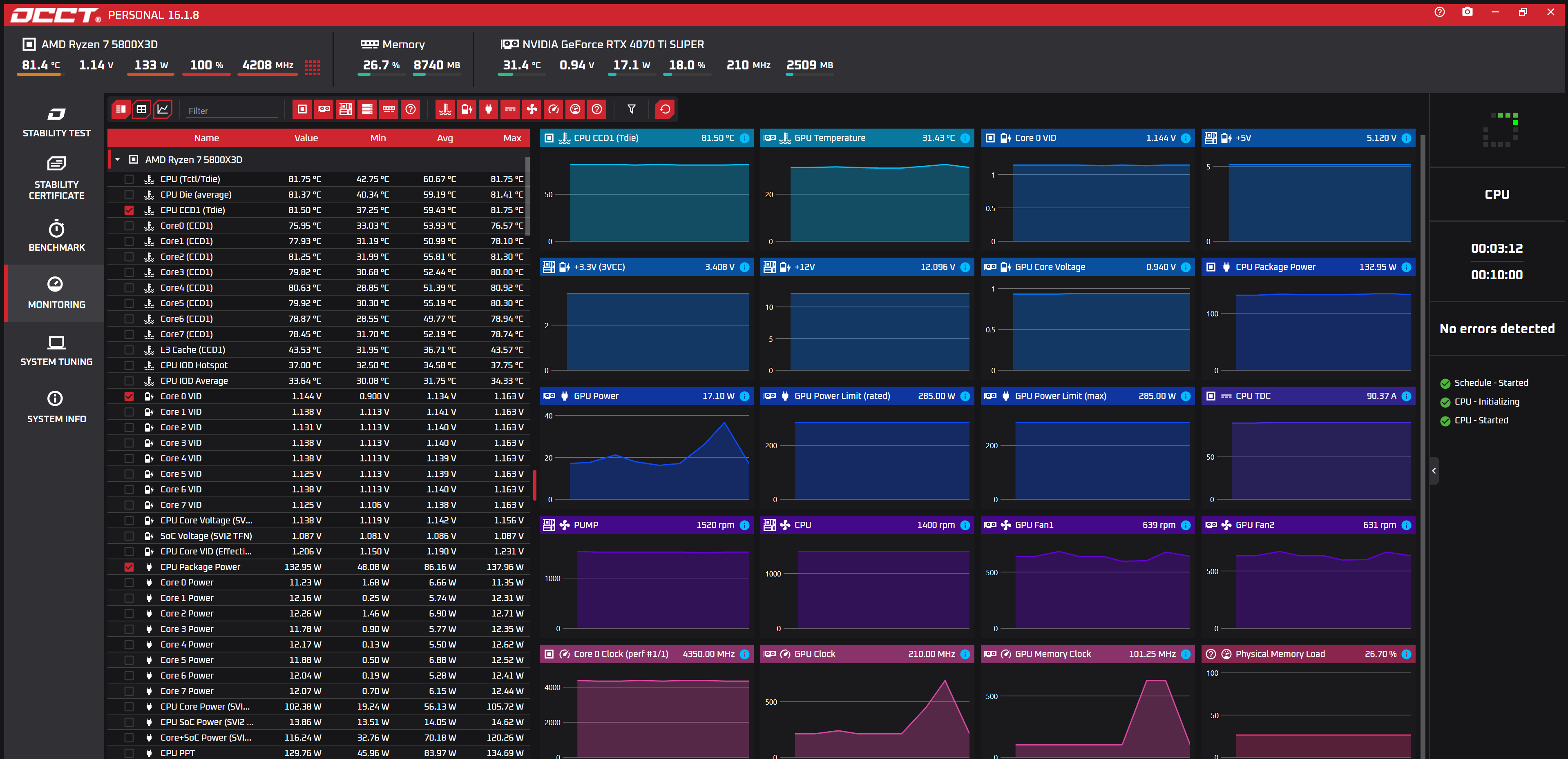Click the 'CPU - Started' status entry
The height and width of the screenshot is (759, 1568).
pyautogui.click(x=1474, y=421)
